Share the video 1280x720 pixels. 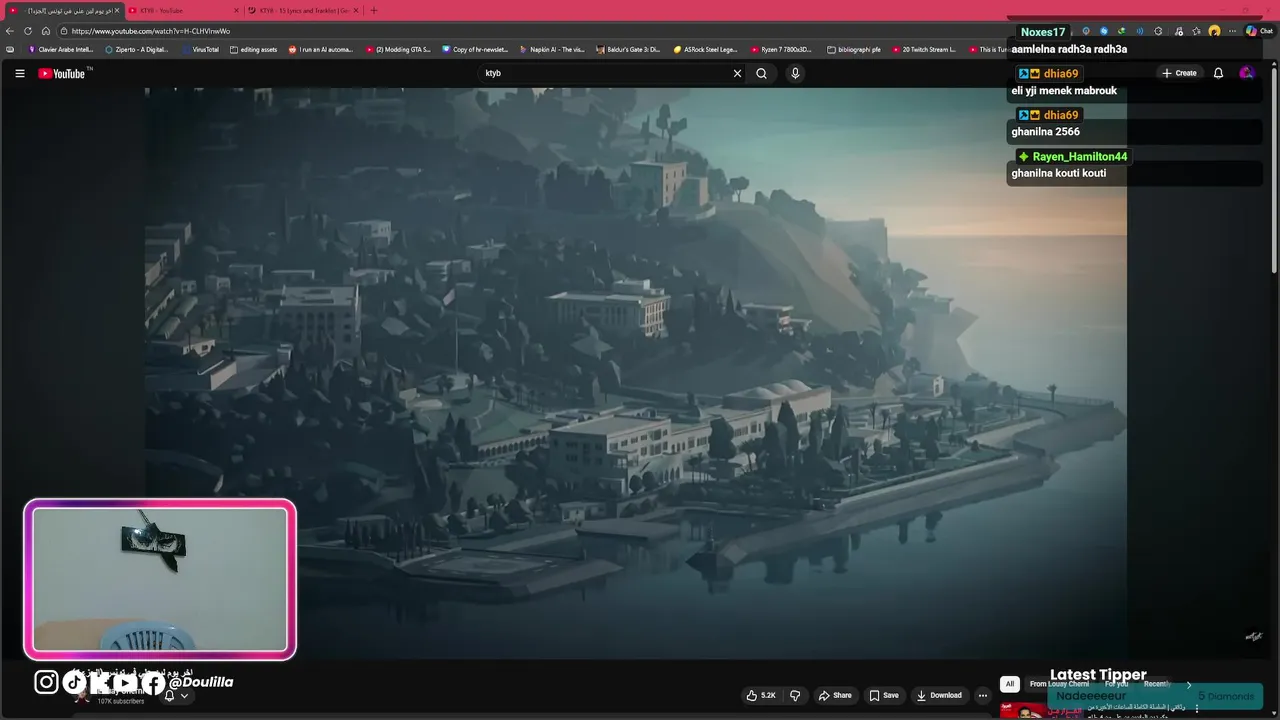835,695
